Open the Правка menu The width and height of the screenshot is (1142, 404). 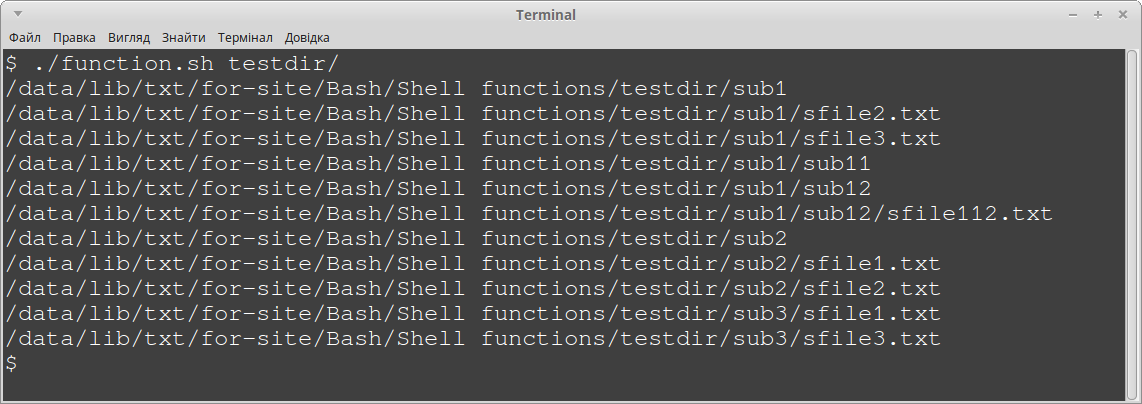(74, 37)
